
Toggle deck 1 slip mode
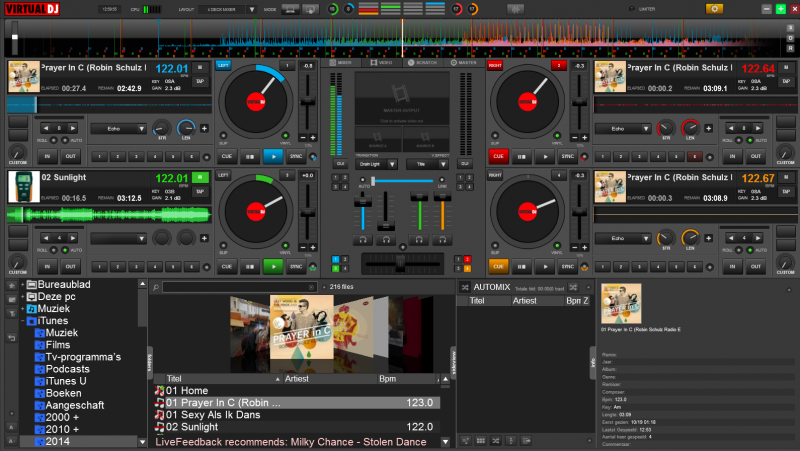tap(223, 136)
